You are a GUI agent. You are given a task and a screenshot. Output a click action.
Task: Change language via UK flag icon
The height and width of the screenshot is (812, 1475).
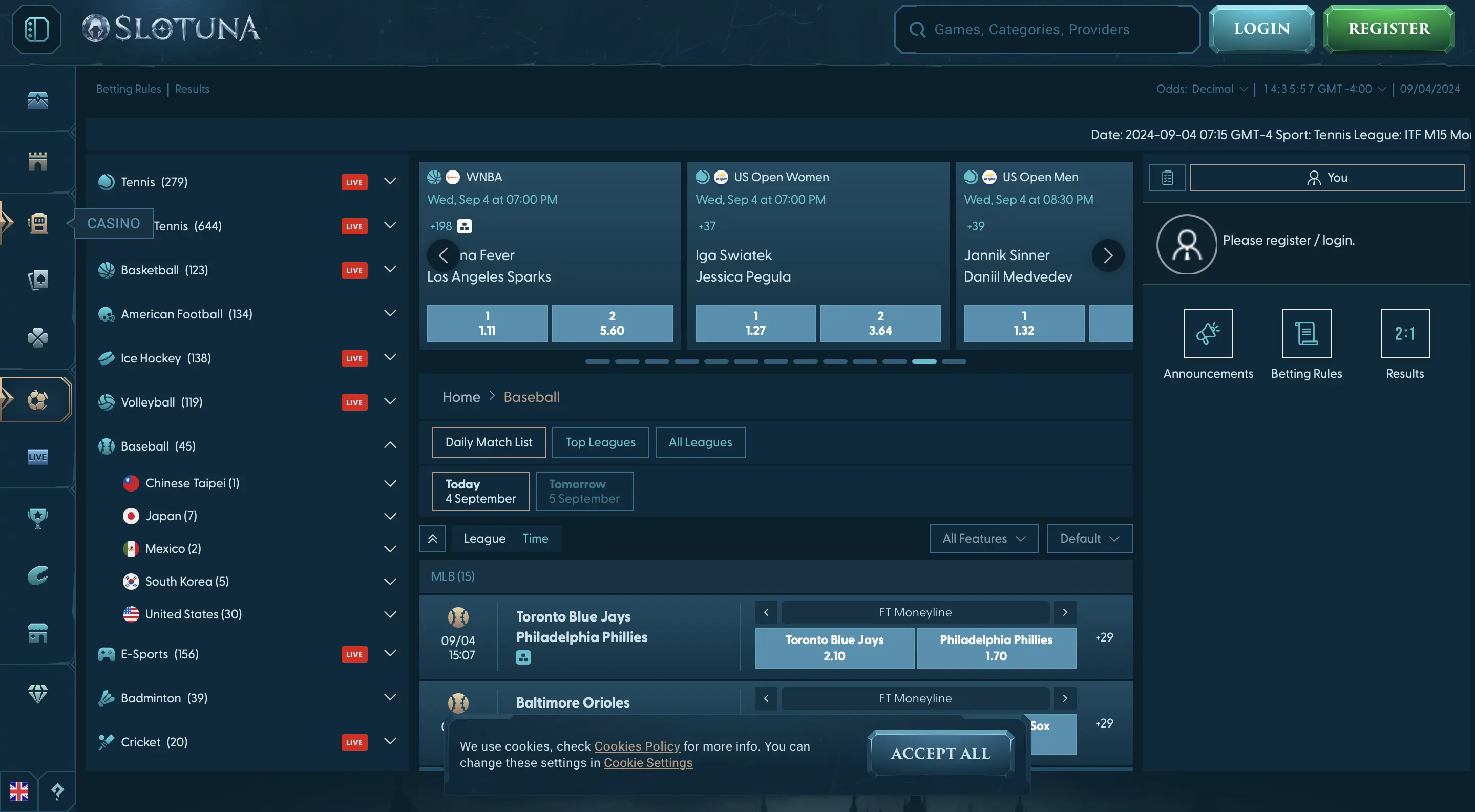point(19,792)
